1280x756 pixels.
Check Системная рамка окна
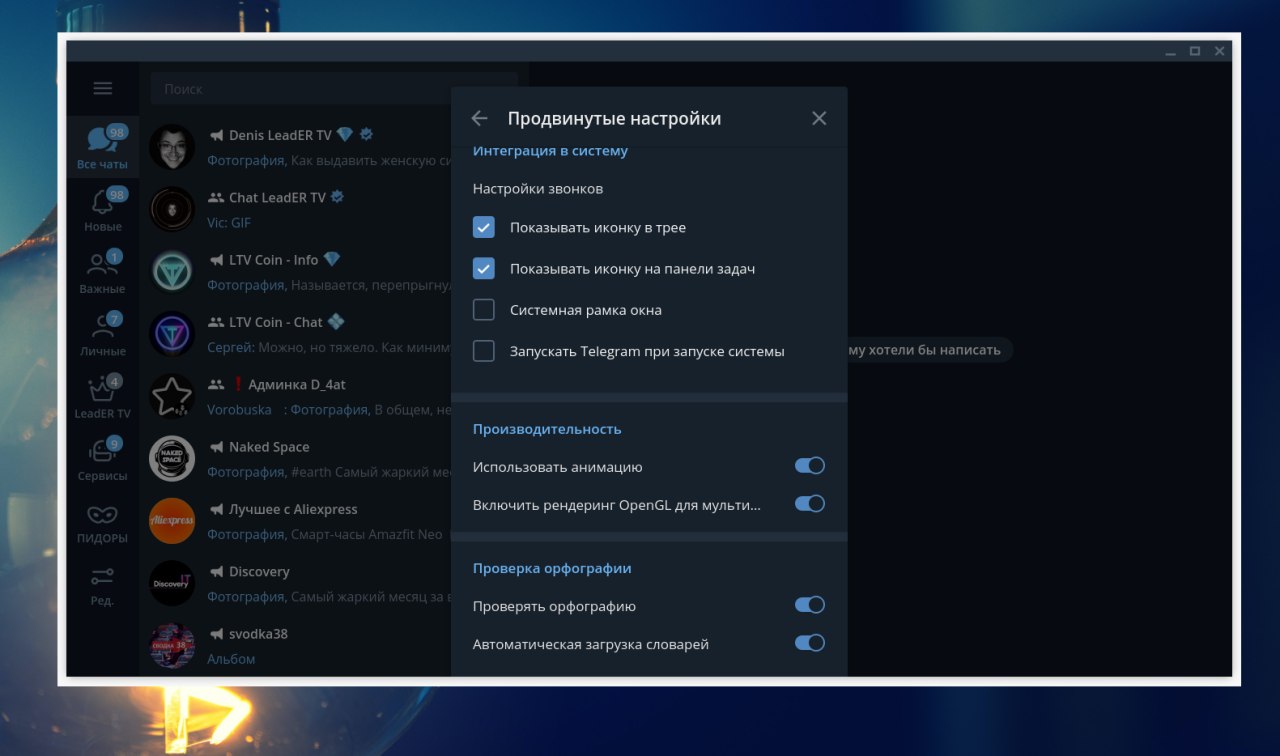point(484,310)
